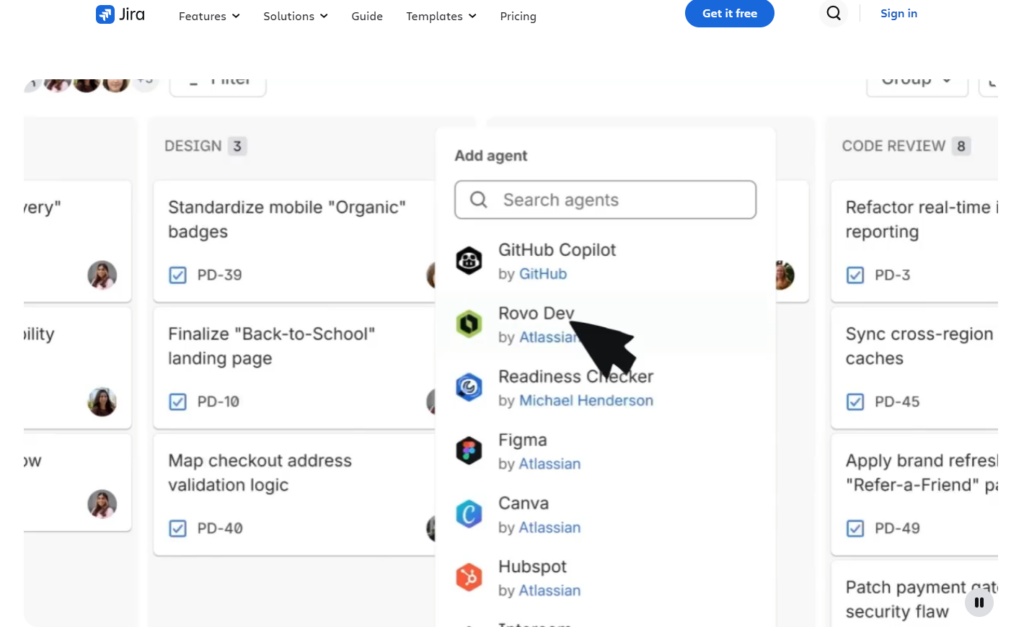Open the Standardize mobile "Organic" badges card
The height and width of the screenshot is (627, 1024).
point(294,241)
